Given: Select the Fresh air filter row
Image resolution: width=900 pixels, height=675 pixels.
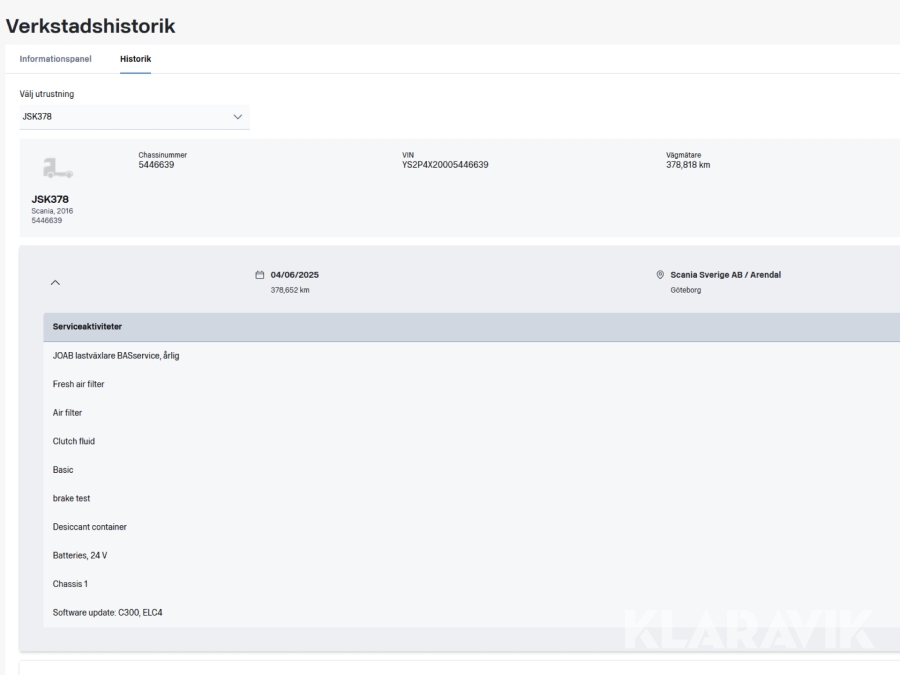Looking at the screenshot, I should click(x=78, y=384).
